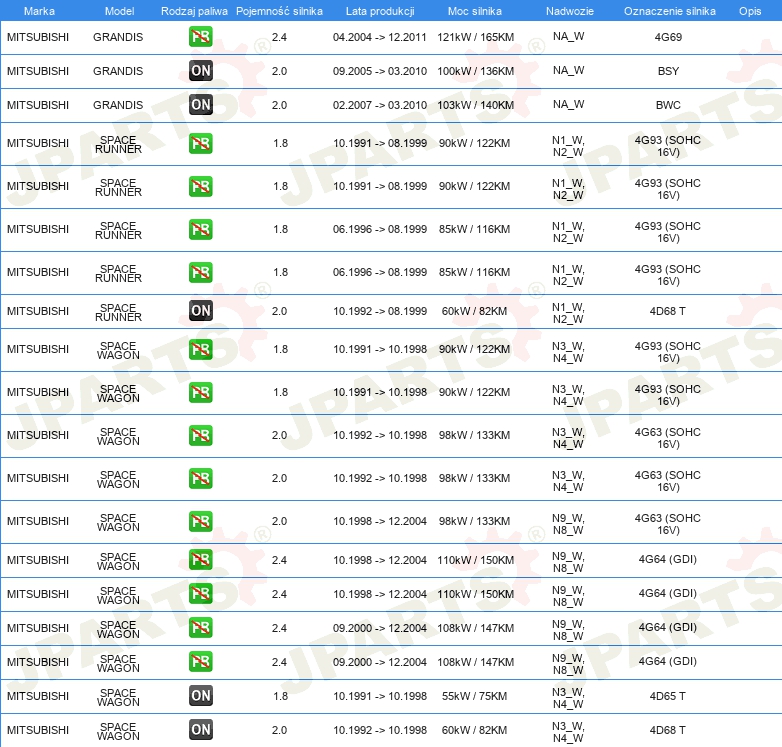Click capacity 2.0 in the BWC row
Screen dimensions: 782x747
pos(279,105)
